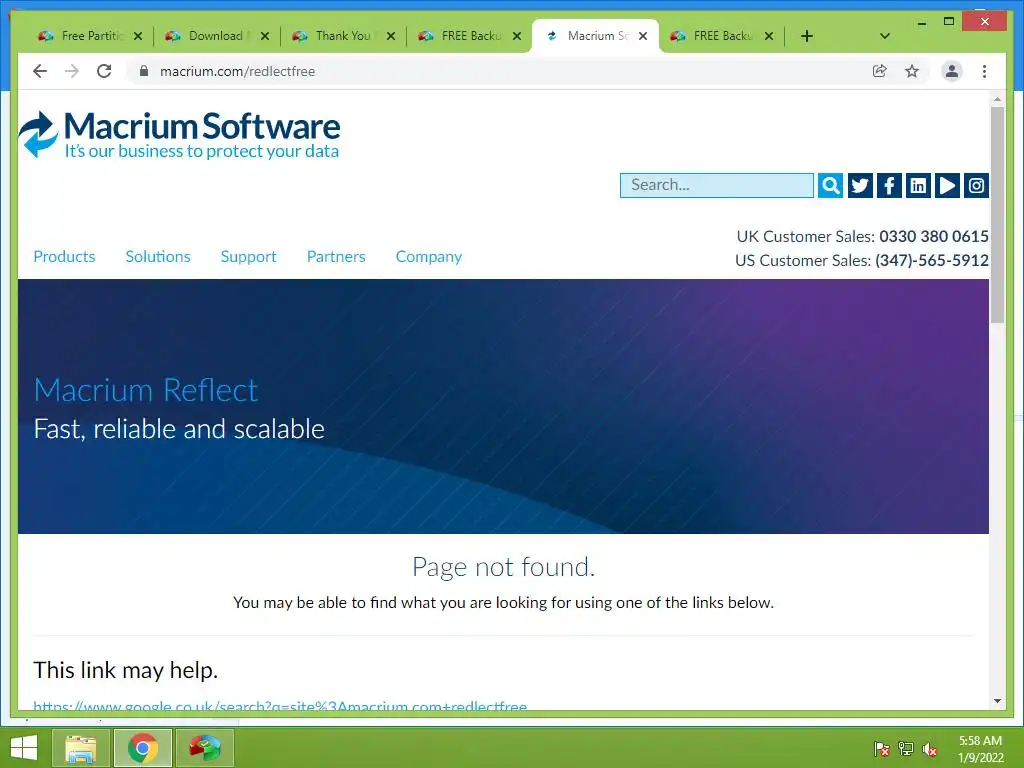Click the scrollbar up arrow
This screenshot has width=1024, height=768.
997,99
